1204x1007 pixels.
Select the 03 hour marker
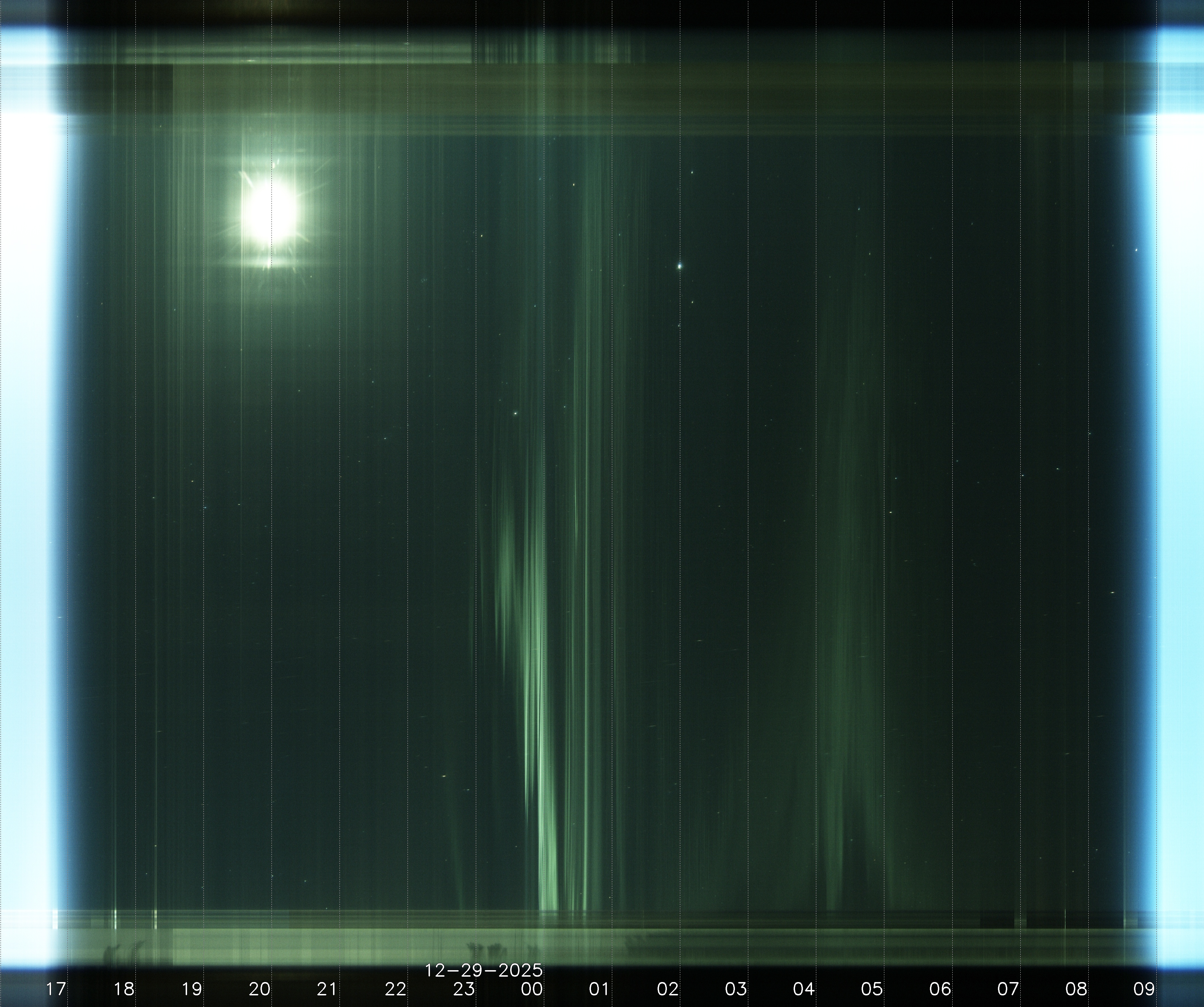click(735, 989)
